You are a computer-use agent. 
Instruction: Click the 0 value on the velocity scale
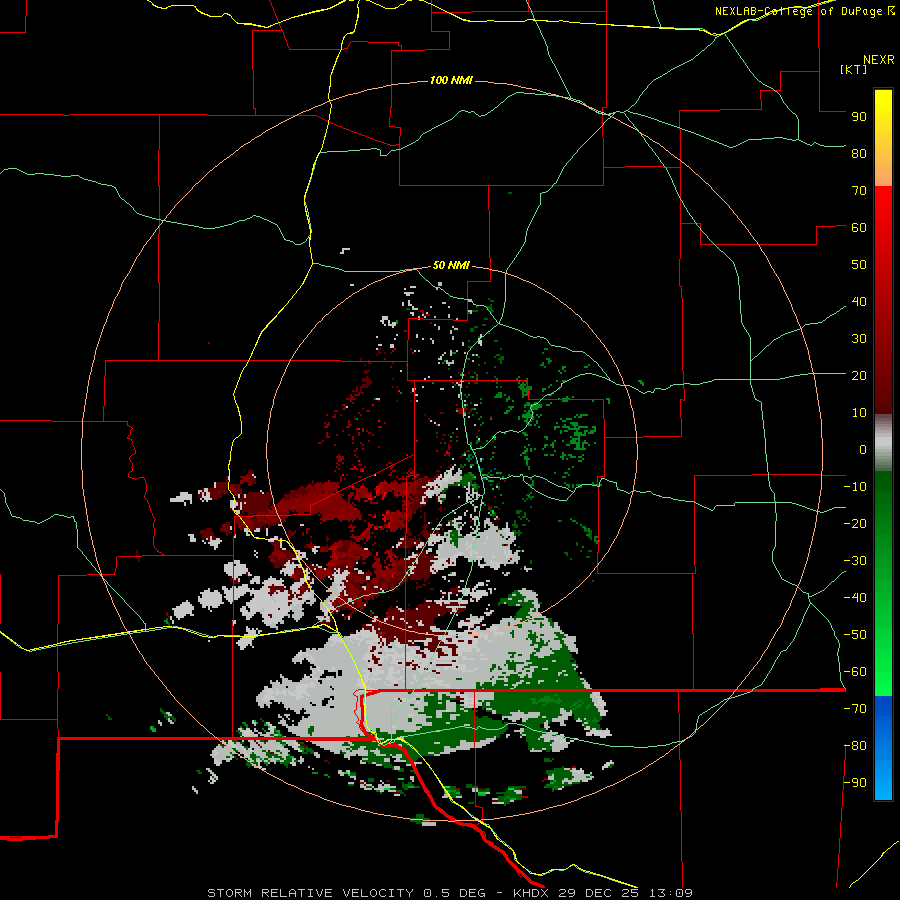(863, 449)
